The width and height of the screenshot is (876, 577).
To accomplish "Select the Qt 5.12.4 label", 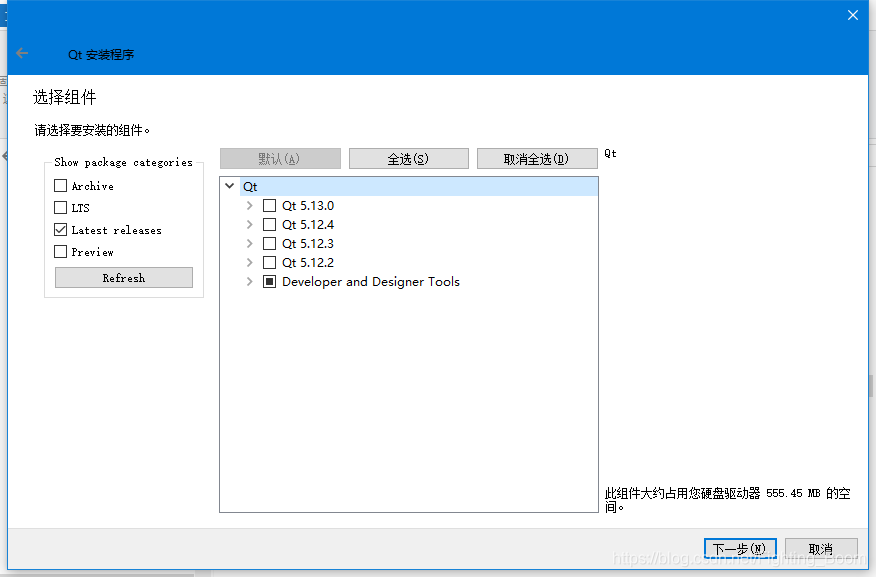I will pyautogui.click(x=308, y=225).
